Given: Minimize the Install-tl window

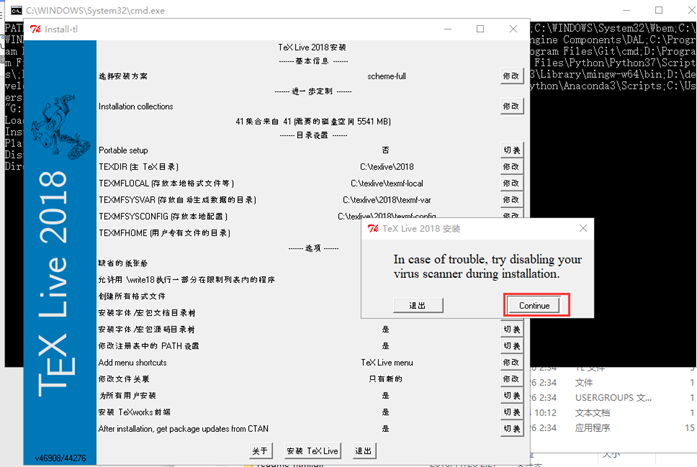Looking at the screenshot, I should click(x=448, y=29).
